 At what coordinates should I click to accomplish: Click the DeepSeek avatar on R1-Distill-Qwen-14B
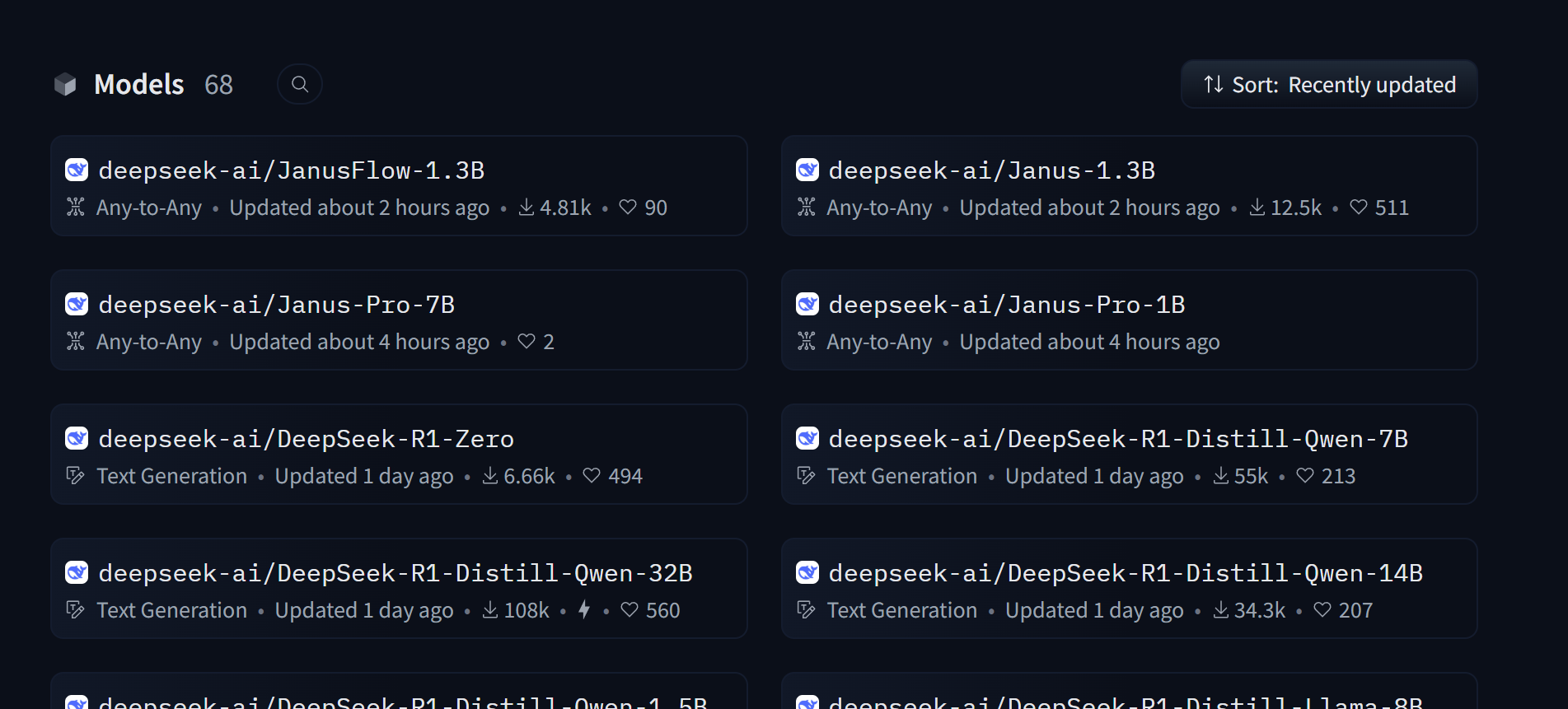807,572
